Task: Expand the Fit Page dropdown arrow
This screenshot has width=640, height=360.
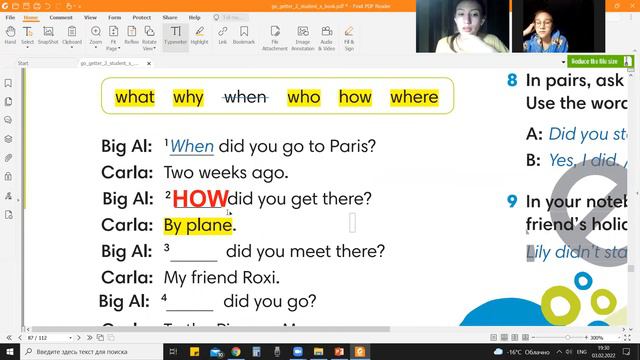Action: click(118, 49)
